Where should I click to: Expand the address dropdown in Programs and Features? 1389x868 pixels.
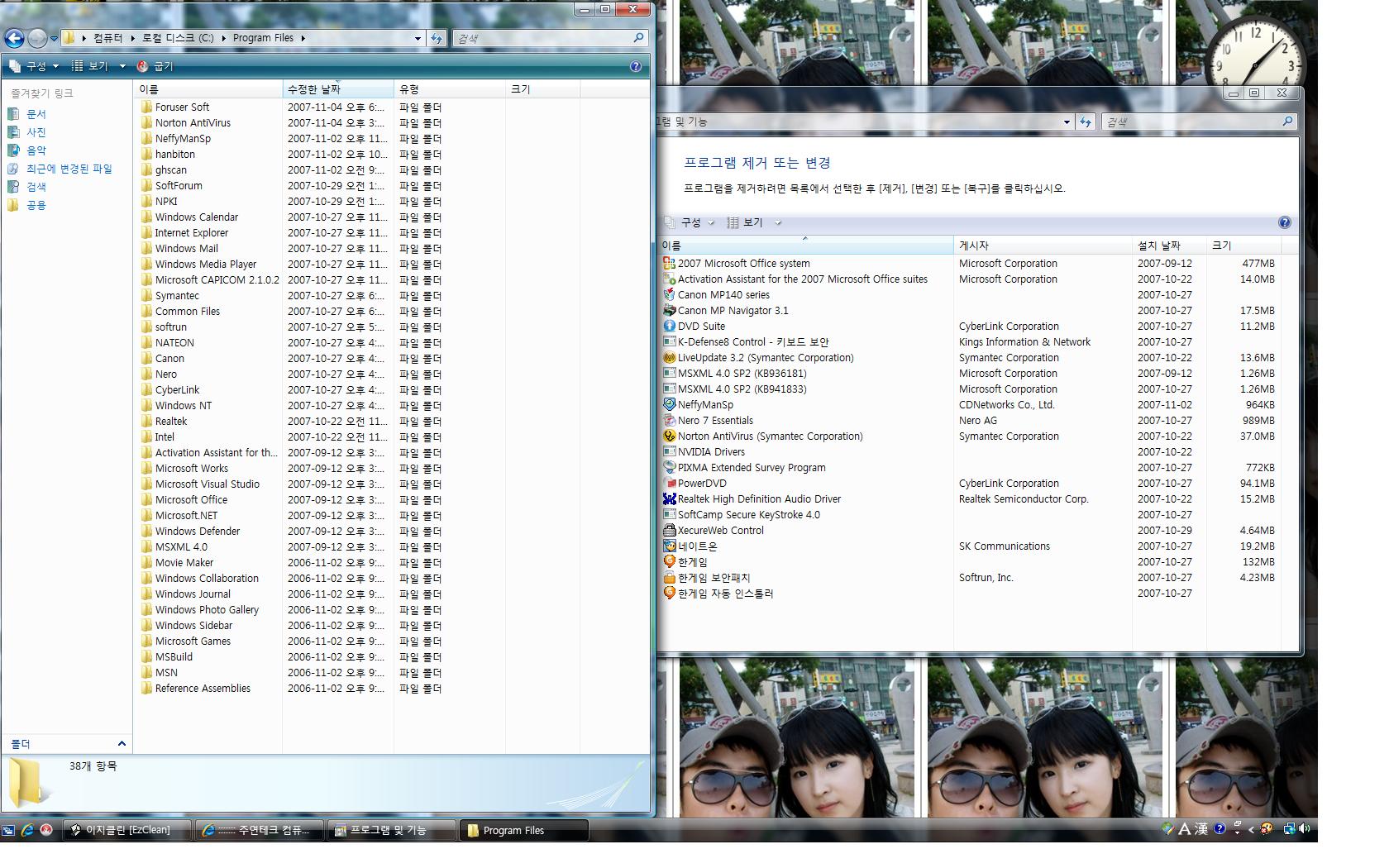1067,122
